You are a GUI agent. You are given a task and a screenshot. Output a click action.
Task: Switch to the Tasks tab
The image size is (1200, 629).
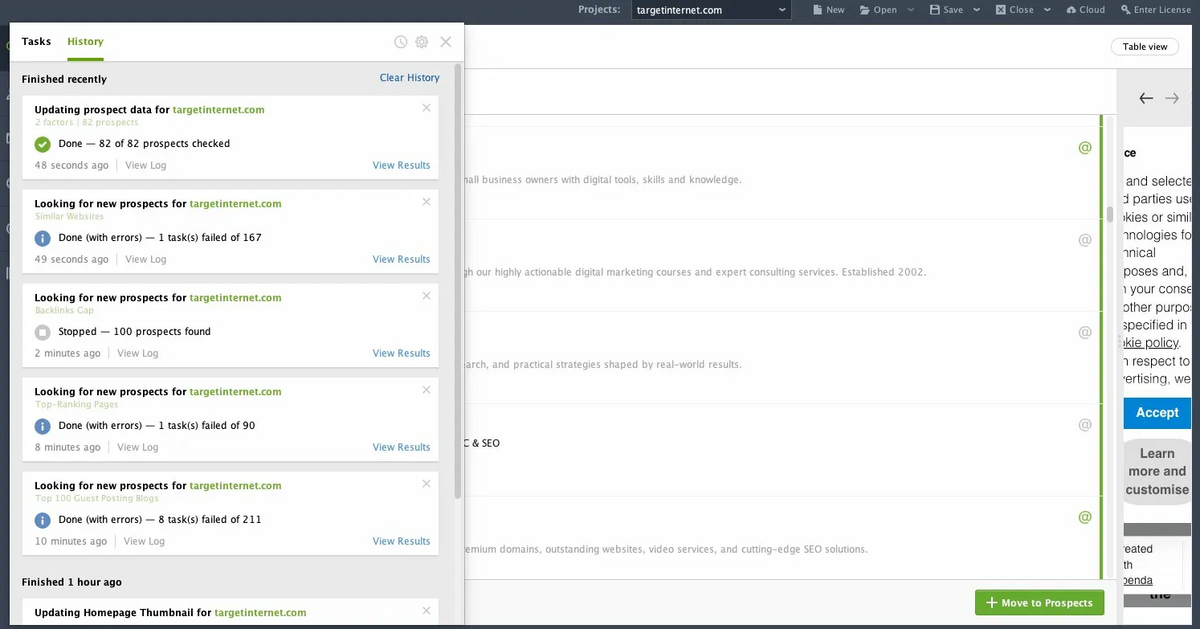36,42
